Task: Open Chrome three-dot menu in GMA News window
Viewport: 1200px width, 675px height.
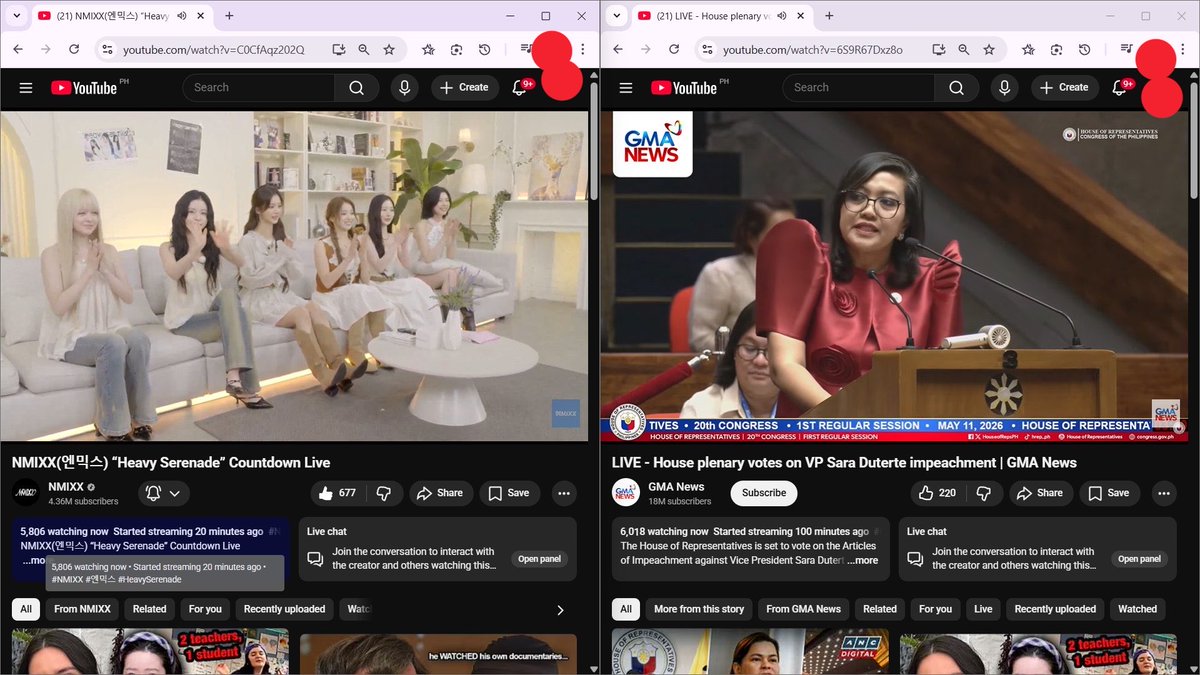Action: [x=1183, y=50]
